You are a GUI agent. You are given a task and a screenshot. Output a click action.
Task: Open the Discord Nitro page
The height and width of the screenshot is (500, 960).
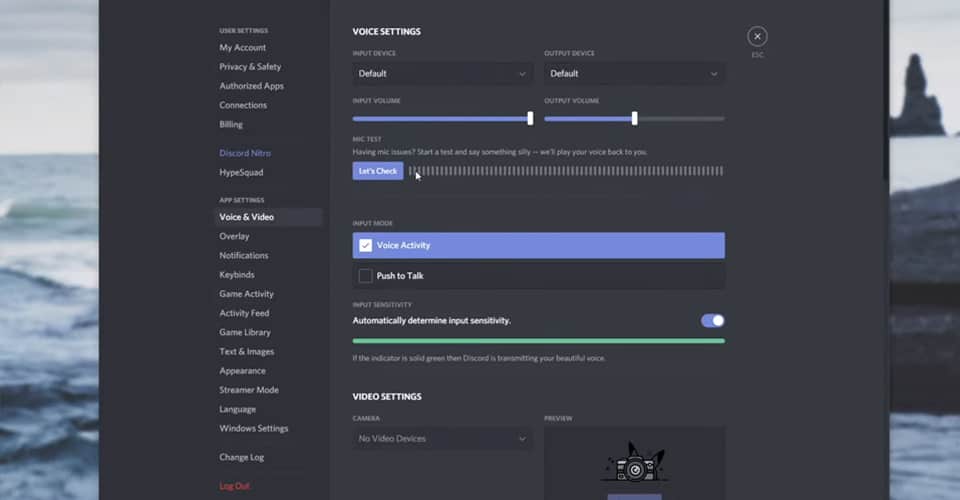tap(245, 153)
